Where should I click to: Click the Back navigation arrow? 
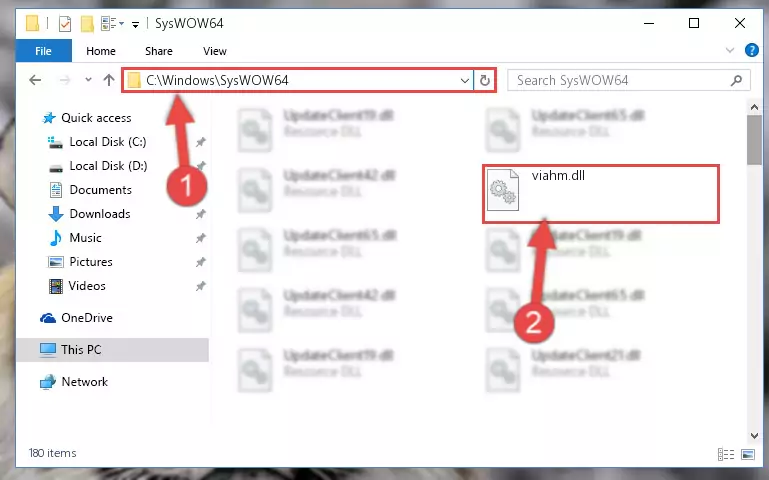pyautogui.click(x=35, y=80)
